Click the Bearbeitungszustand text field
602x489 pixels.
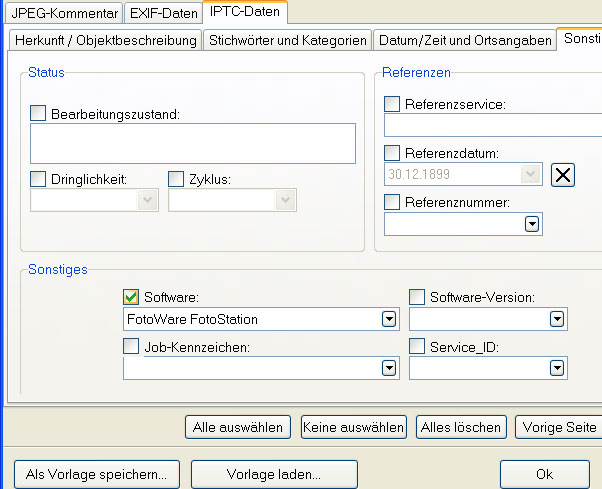coord(193,143)
